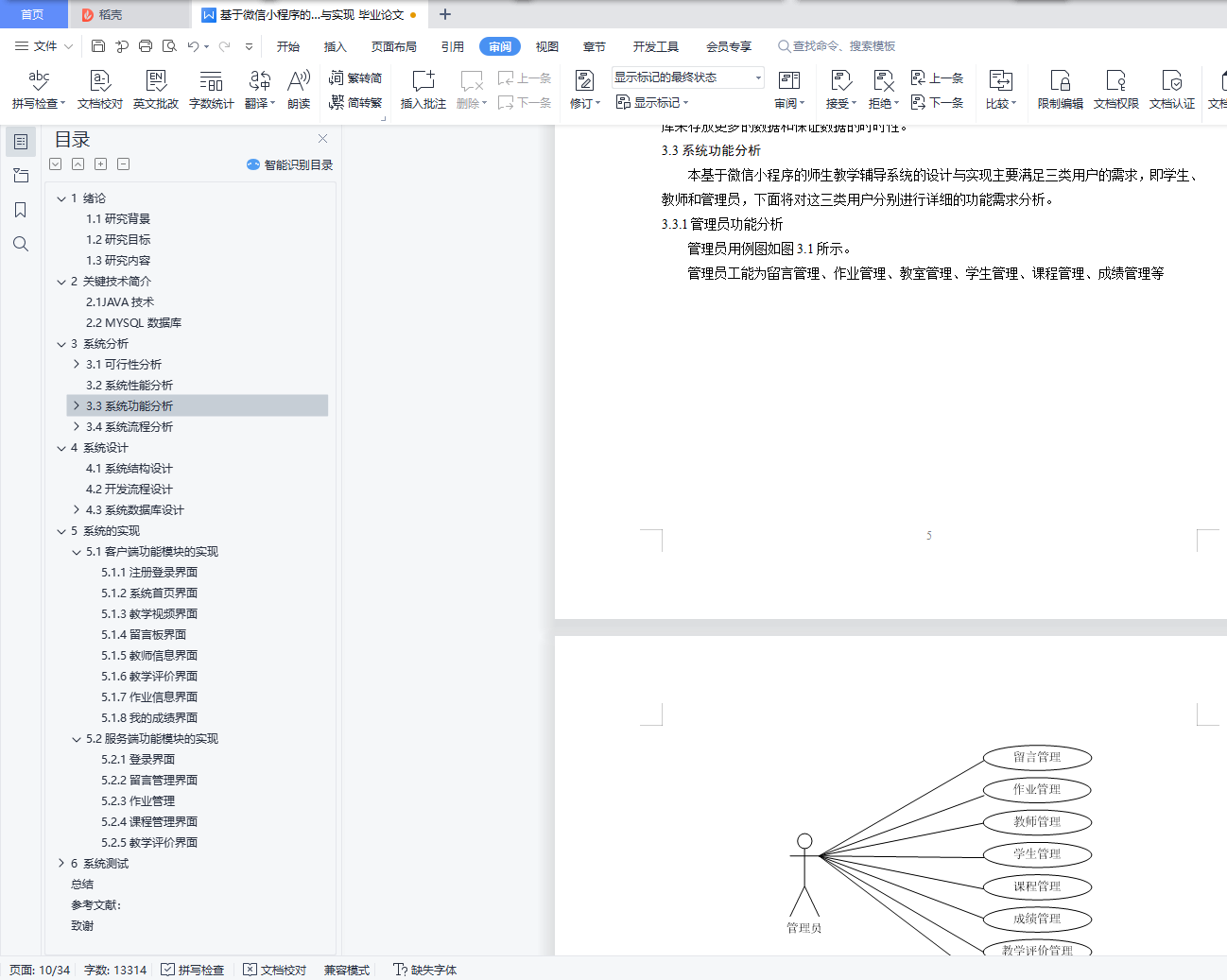Image resolution: width=1227 pixels, height=980 pixels.
Task: Start read aloud (朗读) feature
Action: click(x=299, y=89)
